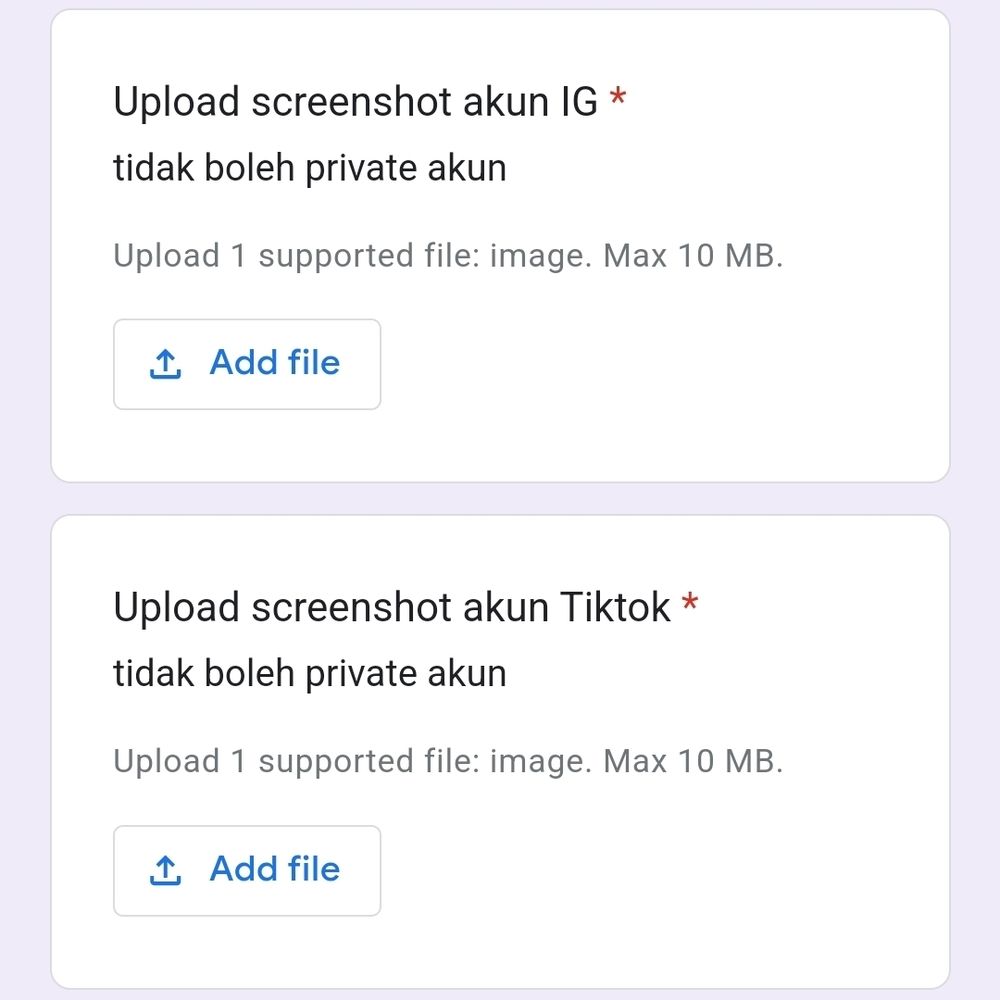Viewport: 1000px width, 1000px height.
Task: Click the upload arrow icon for IG screenshot
Action: tap(165, 365)
